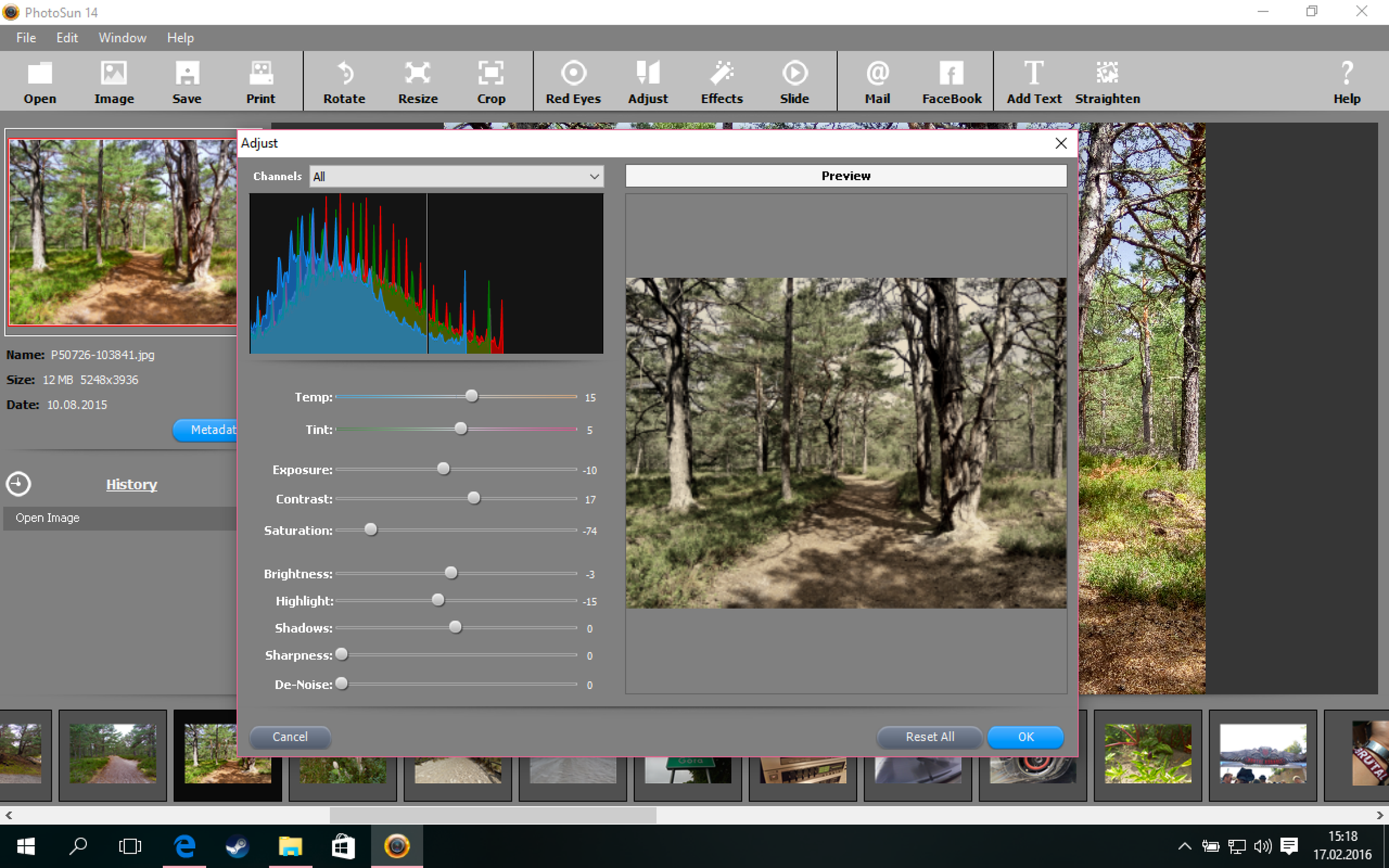Open the system tray hidden icons chevron

(1184, 846)
